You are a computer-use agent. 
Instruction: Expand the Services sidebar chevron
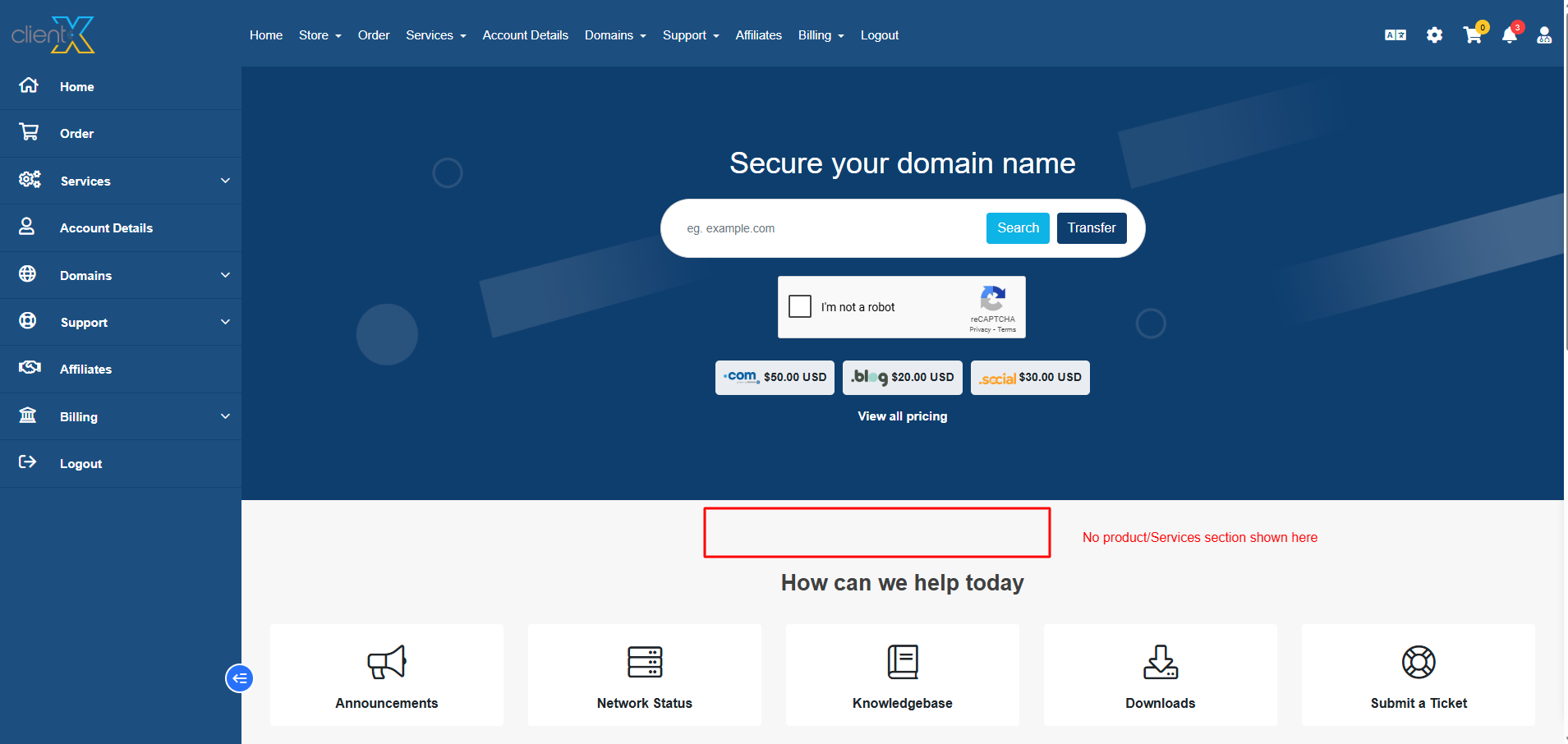[225, 181]
